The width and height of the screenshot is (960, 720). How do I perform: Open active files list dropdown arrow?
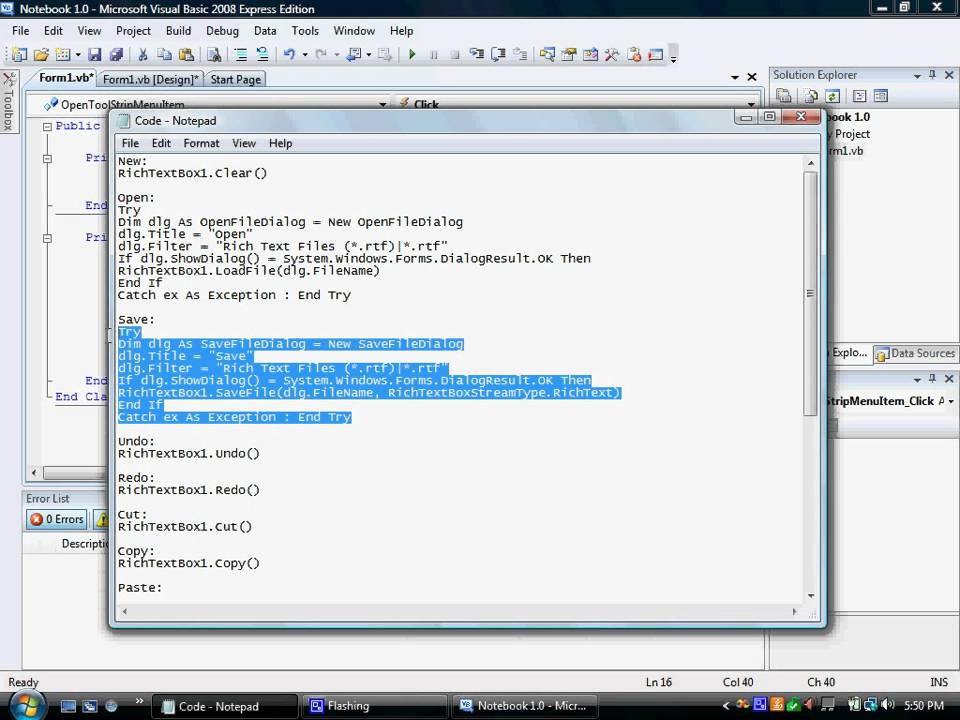pos(735,77)
